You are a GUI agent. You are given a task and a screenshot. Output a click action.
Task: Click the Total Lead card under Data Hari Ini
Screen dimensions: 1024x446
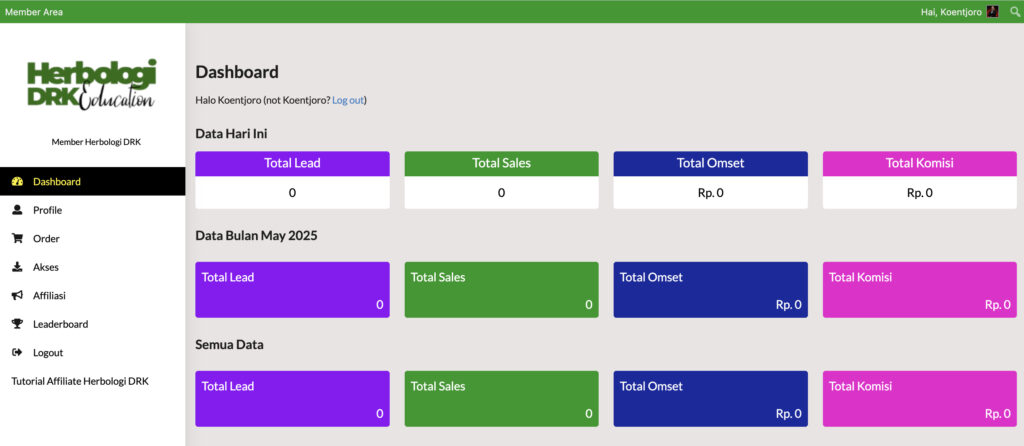pos(293,180)
